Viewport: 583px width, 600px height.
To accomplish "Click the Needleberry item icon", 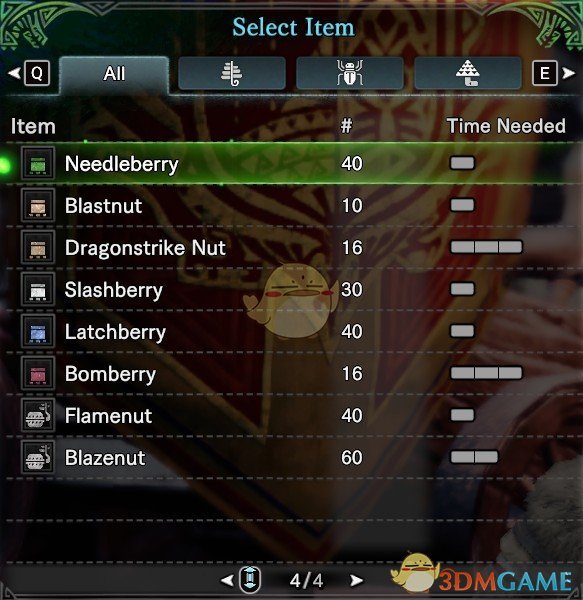I will (x=38, y=163).
